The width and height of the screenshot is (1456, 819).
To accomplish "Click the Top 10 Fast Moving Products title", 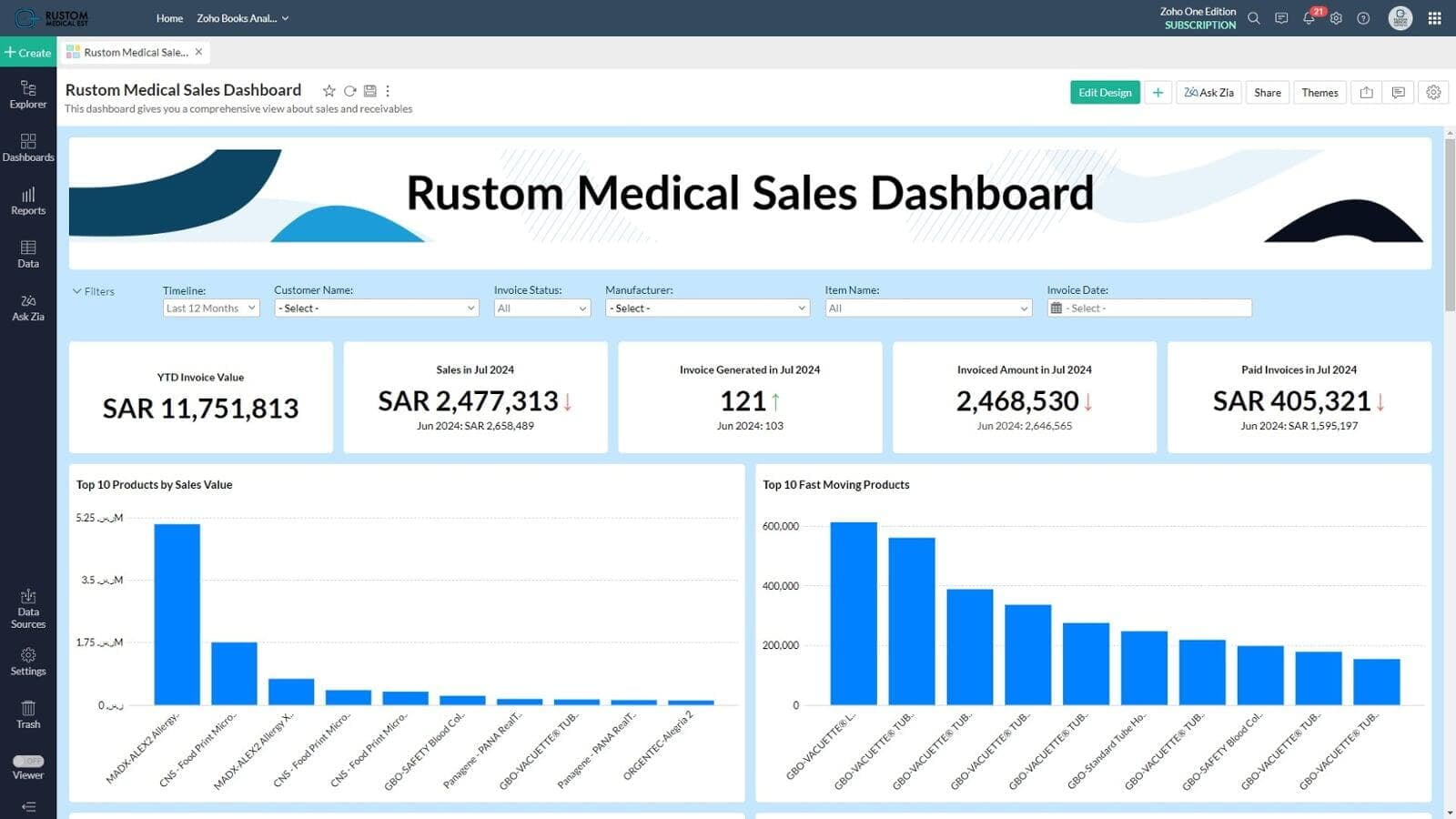I will [835, 485].
